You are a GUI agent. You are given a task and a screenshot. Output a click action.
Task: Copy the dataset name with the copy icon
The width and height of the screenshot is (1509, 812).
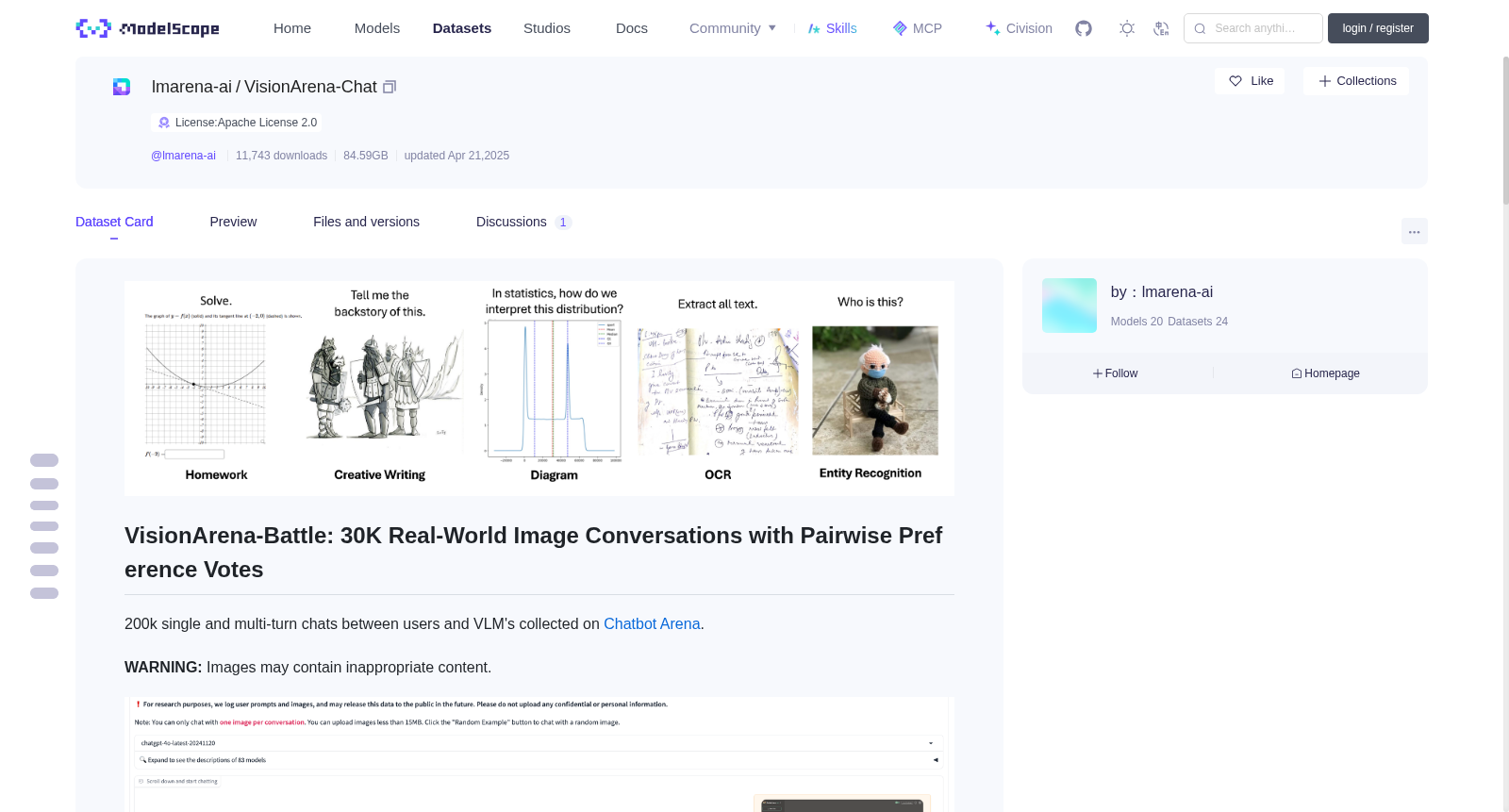(x=390, y=87)
